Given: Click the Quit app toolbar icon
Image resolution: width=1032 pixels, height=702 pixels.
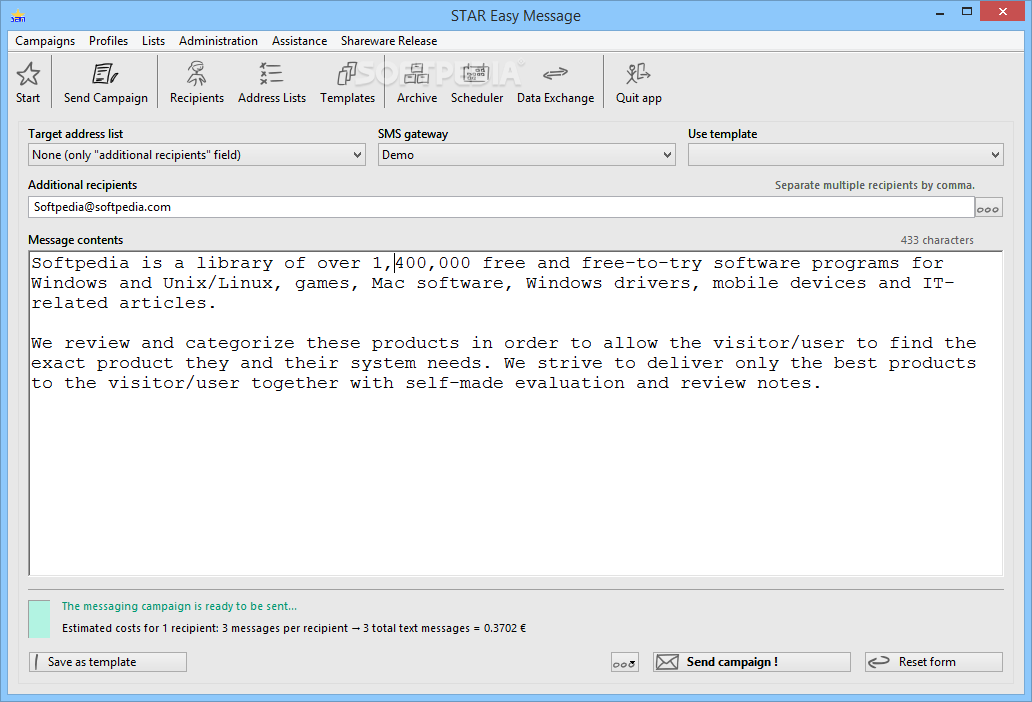Looking at the screenshot, I should tap(638, 74).
